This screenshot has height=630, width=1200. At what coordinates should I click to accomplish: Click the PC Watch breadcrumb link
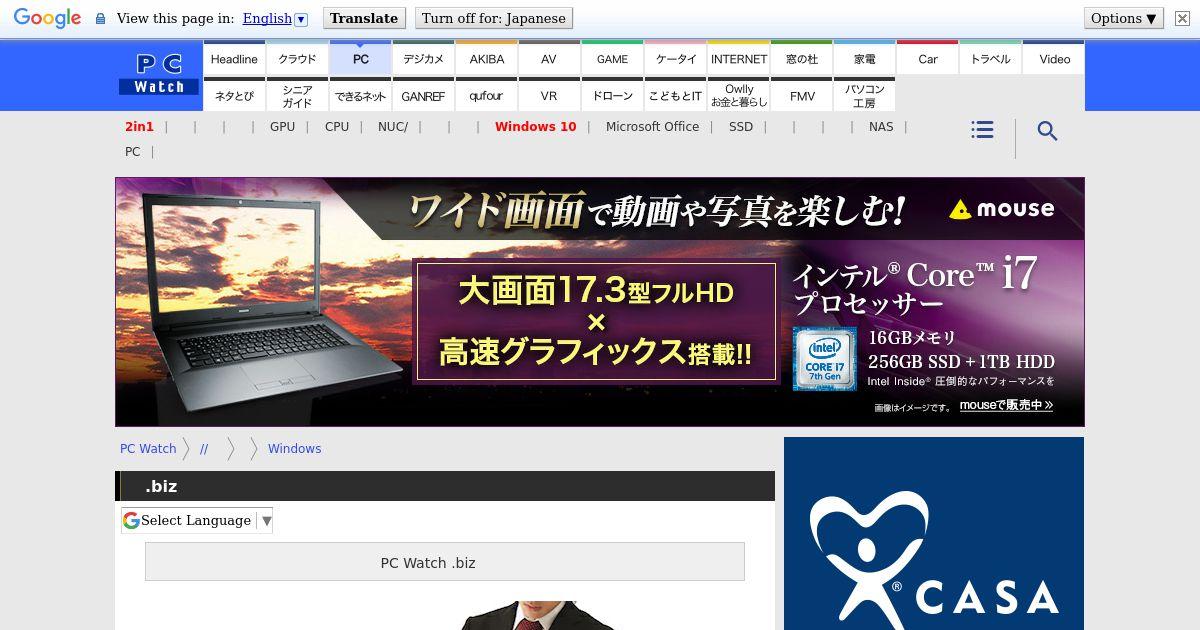(148, 449)
